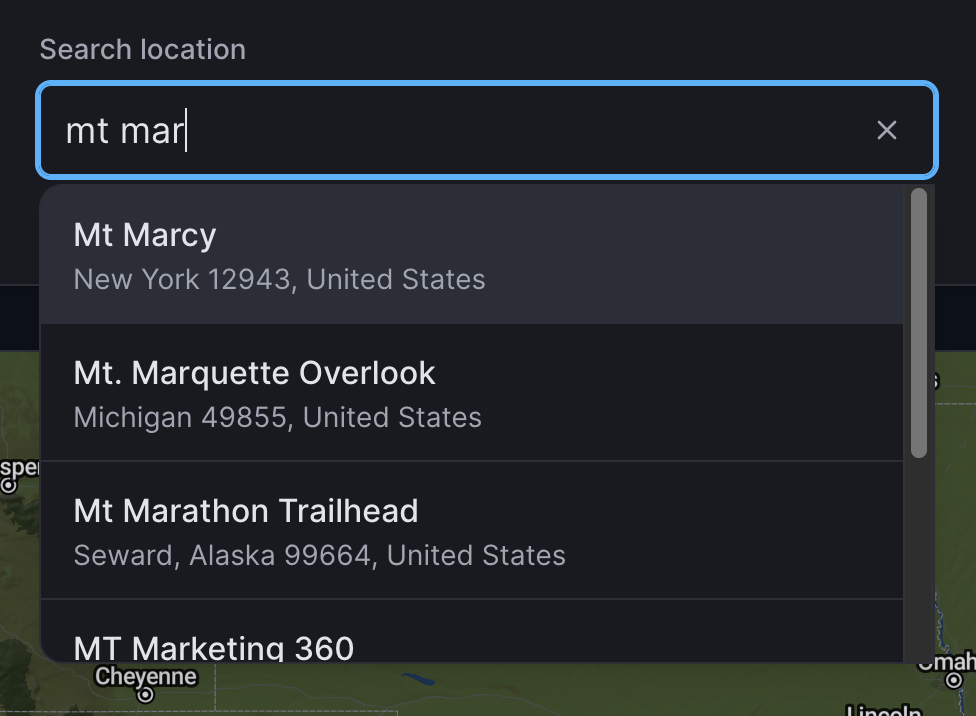
Task: Click the Omaha label on the map
Action: pos(948,661)
